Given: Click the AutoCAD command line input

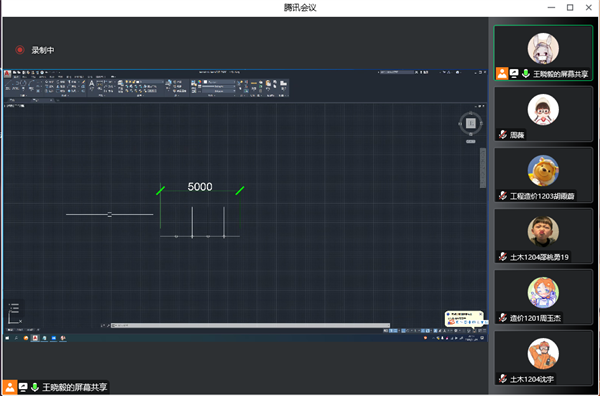Looking at the screenshot, I should coord(250,326).
